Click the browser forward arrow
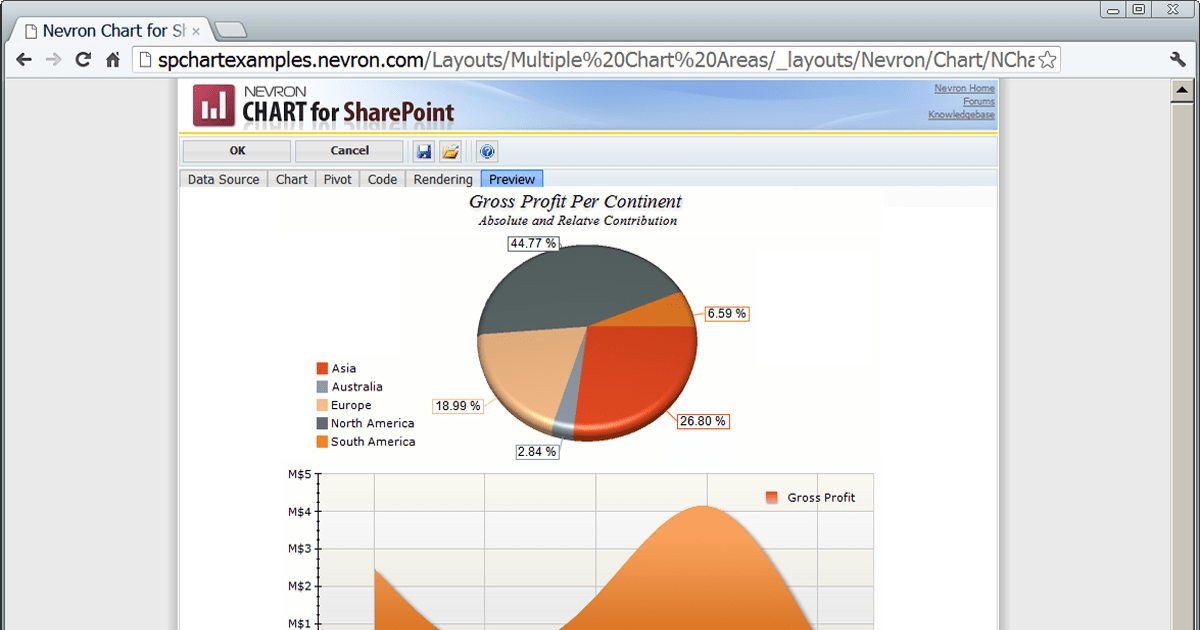Viewport: 1200px width, 630px height. [x=53, y=60]
